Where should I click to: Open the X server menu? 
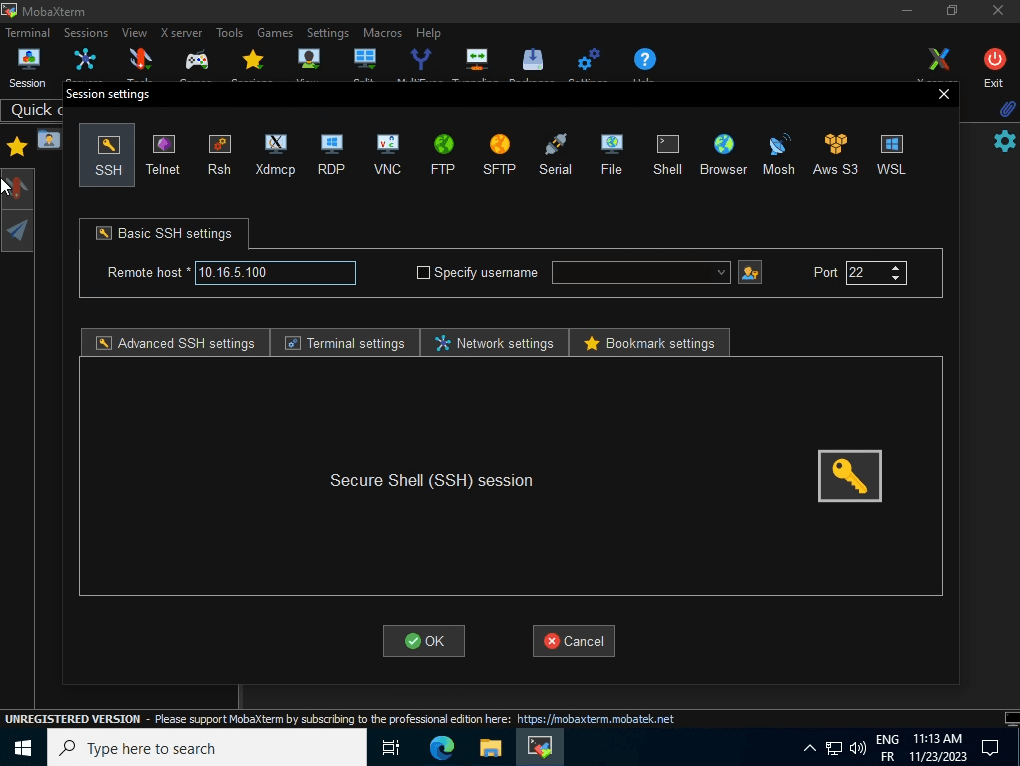181,33
